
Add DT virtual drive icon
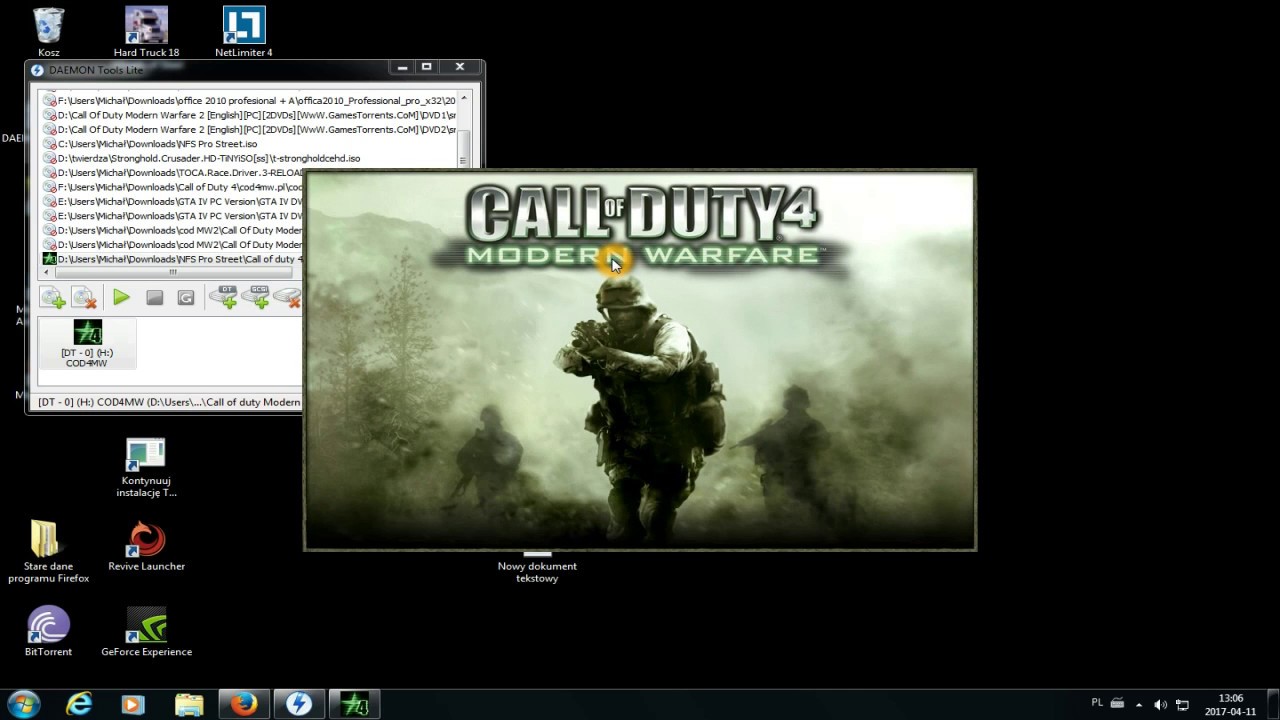pos(224,297)
